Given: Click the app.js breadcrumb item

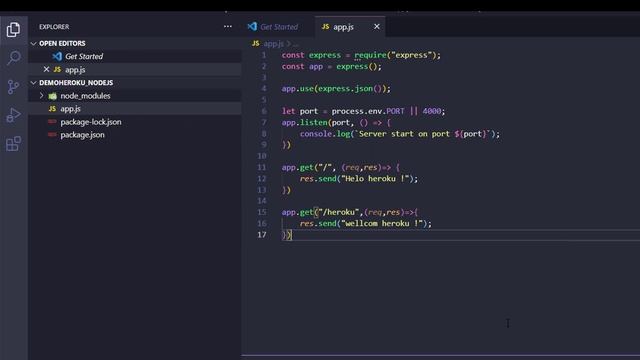Looking at the screenshot, I should (x=273, y=43).
